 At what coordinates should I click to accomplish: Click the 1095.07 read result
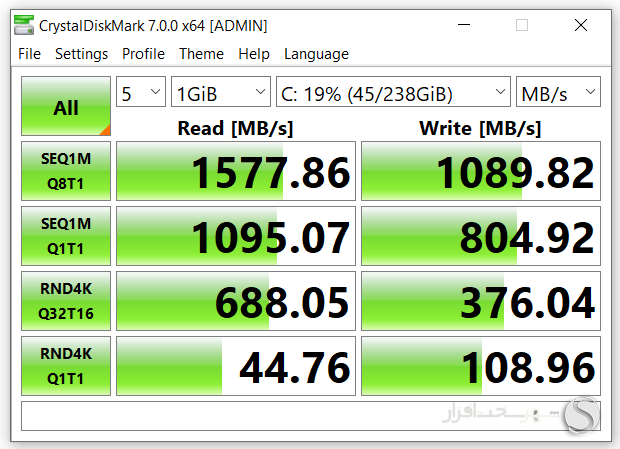tap(236, 236)
